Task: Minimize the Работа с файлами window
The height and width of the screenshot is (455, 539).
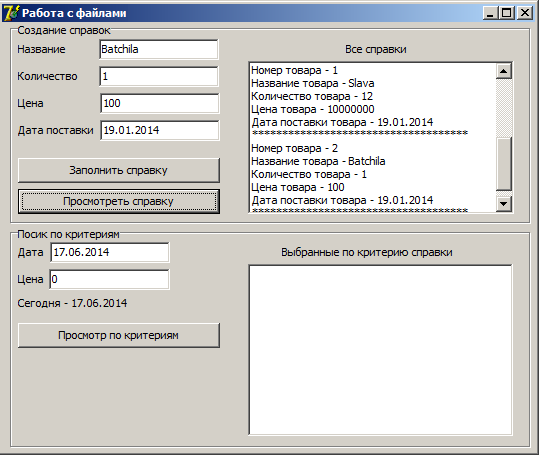Action: [490, 13]
